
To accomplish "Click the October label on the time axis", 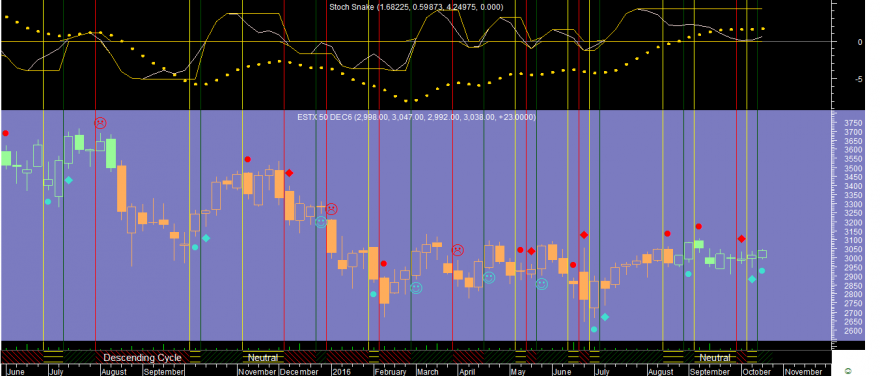I will [756, 372].
